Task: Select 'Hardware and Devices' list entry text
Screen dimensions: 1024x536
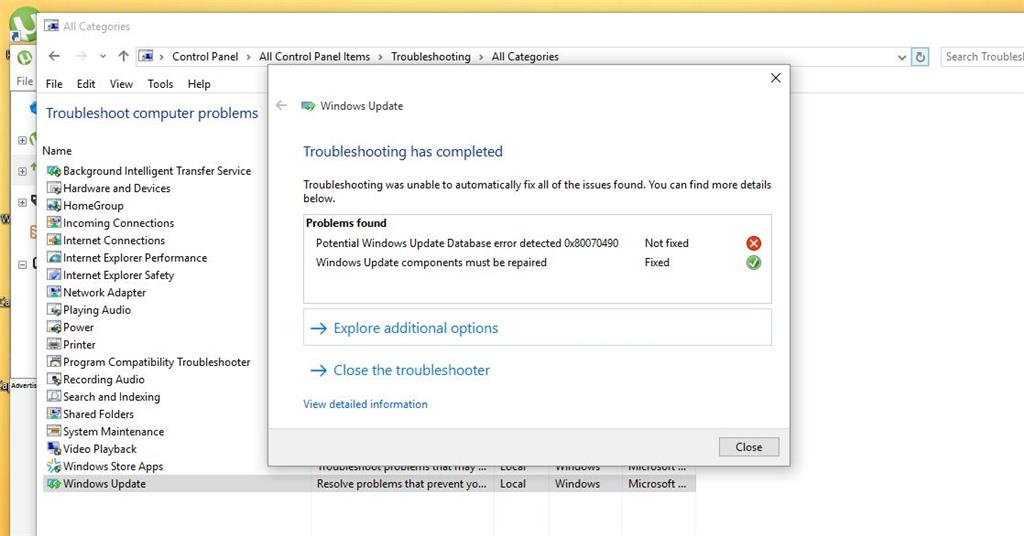Action: coord(117,188)
